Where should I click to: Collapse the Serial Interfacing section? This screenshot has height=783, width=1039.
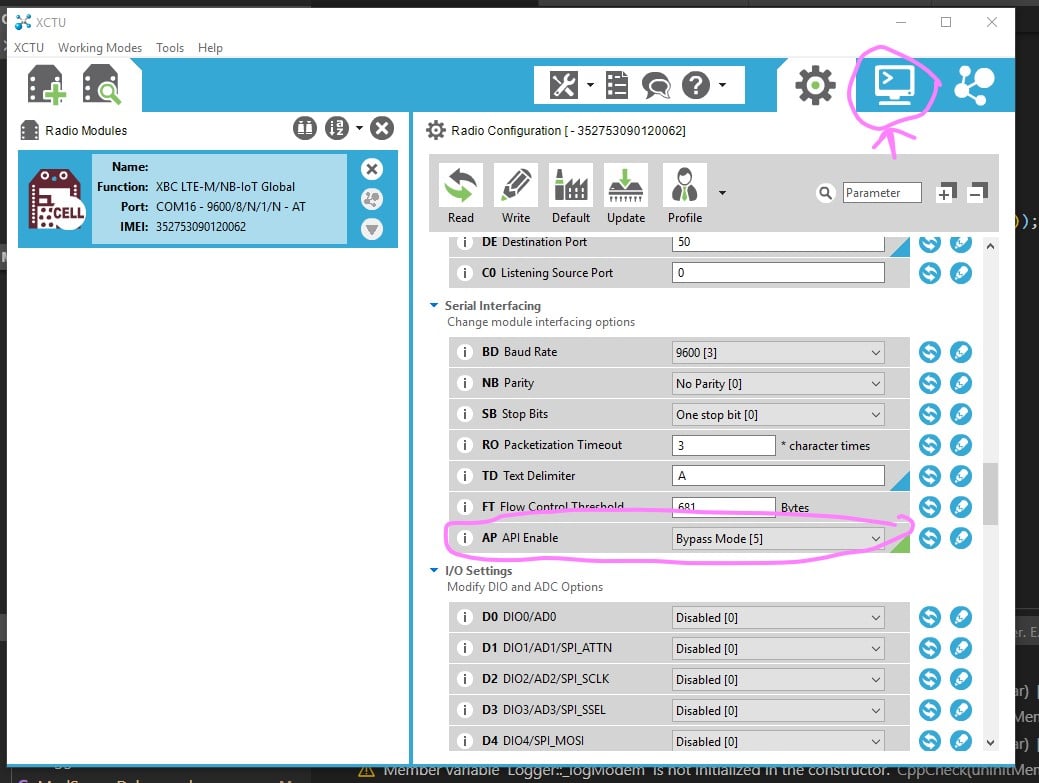(x=434, y=306)
